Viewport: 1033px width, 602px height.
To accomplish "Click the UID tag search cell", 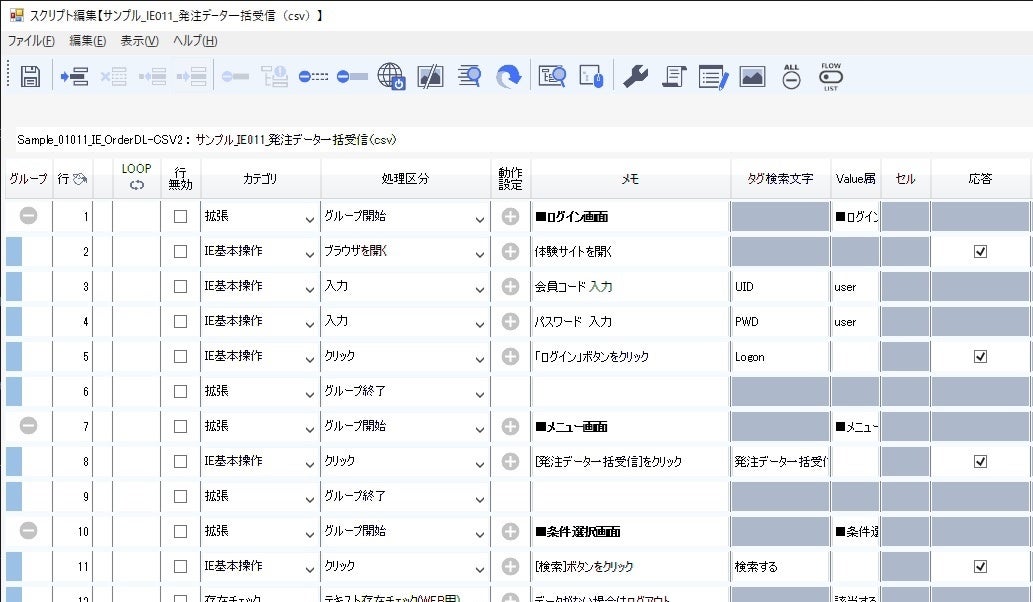I will pyautogui.click(x=780, y=287).
